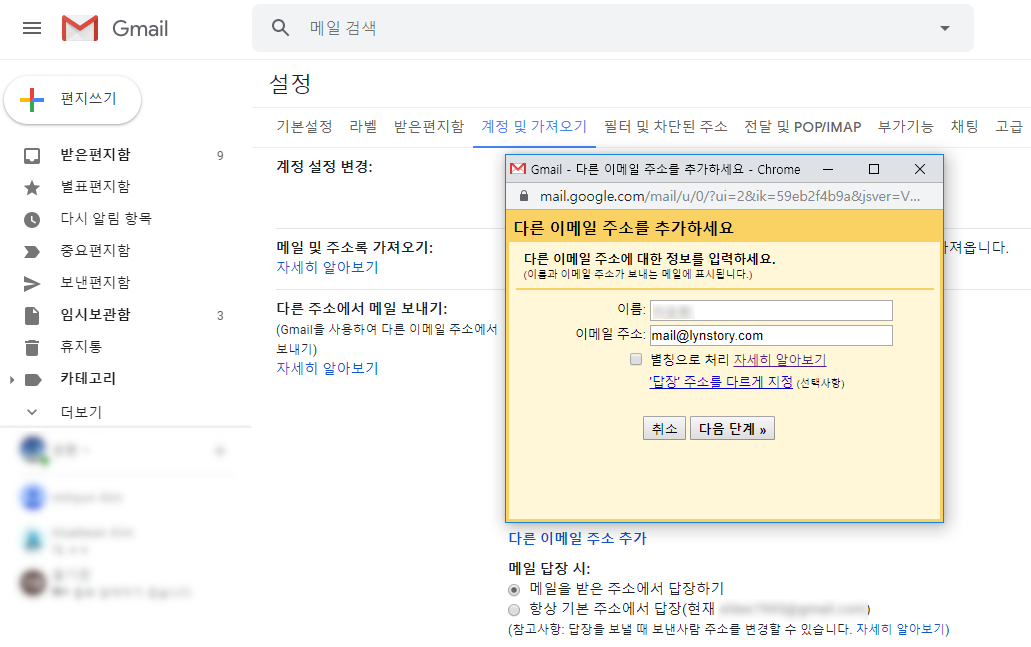Click the popup URL address text
1031x647 pixels.
(x=730, y=196)
